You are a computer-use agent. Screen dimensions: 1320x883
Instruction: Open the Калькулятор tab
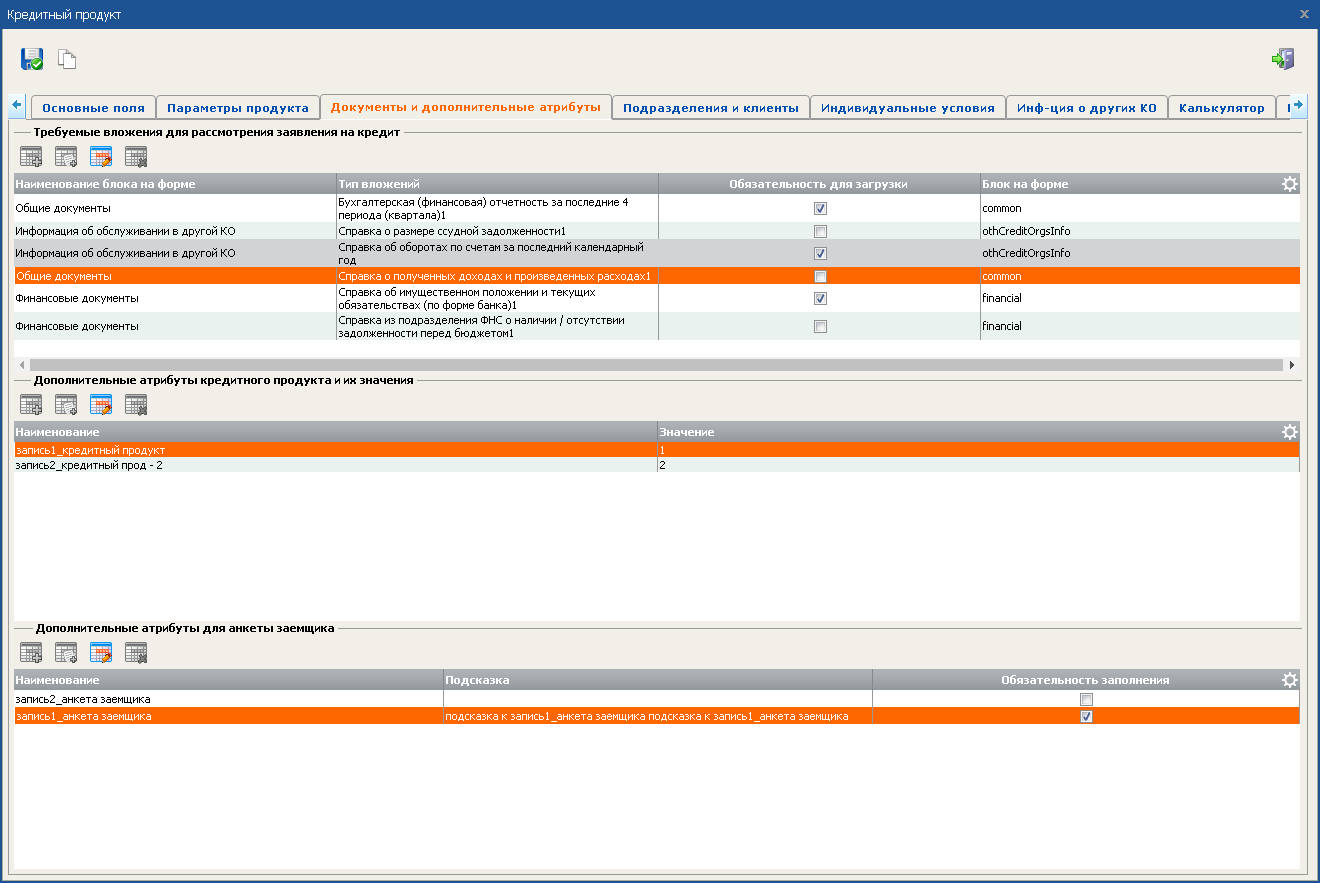[1222, 108]
